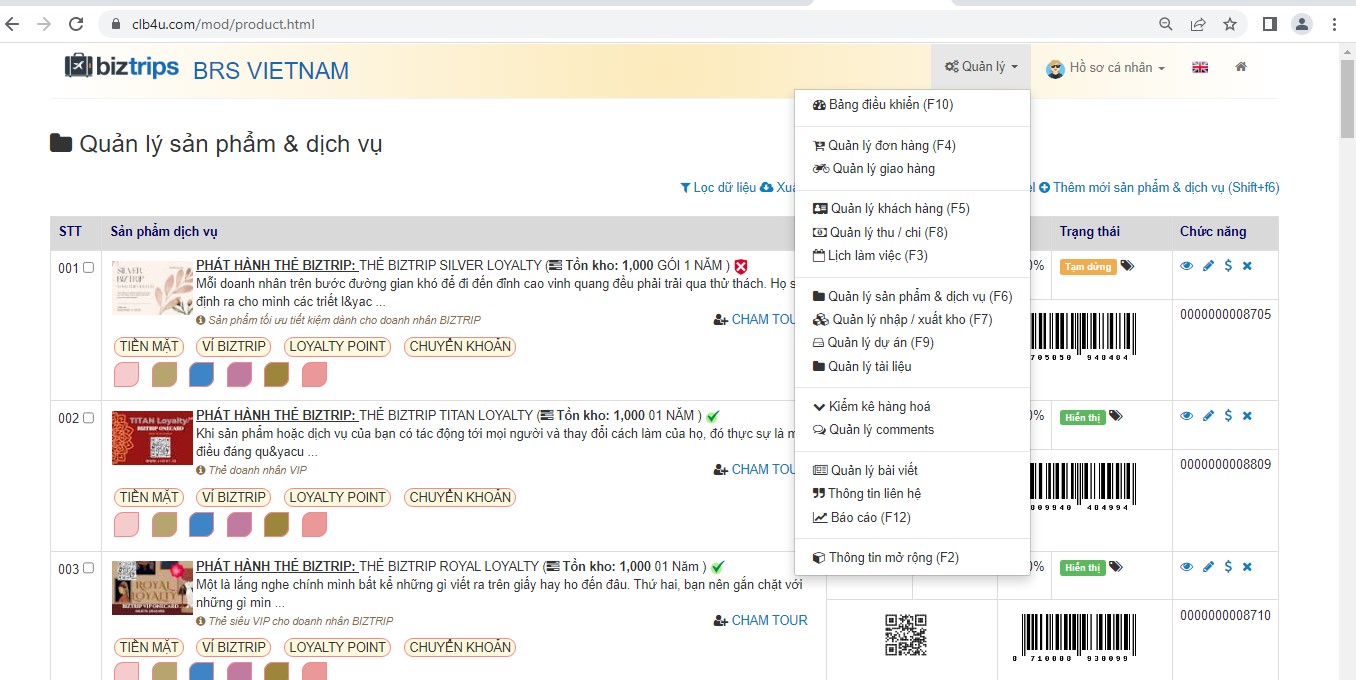Toggle the Hiển thị badge for TITAN LOYALTY

(x=1082, y=417)
